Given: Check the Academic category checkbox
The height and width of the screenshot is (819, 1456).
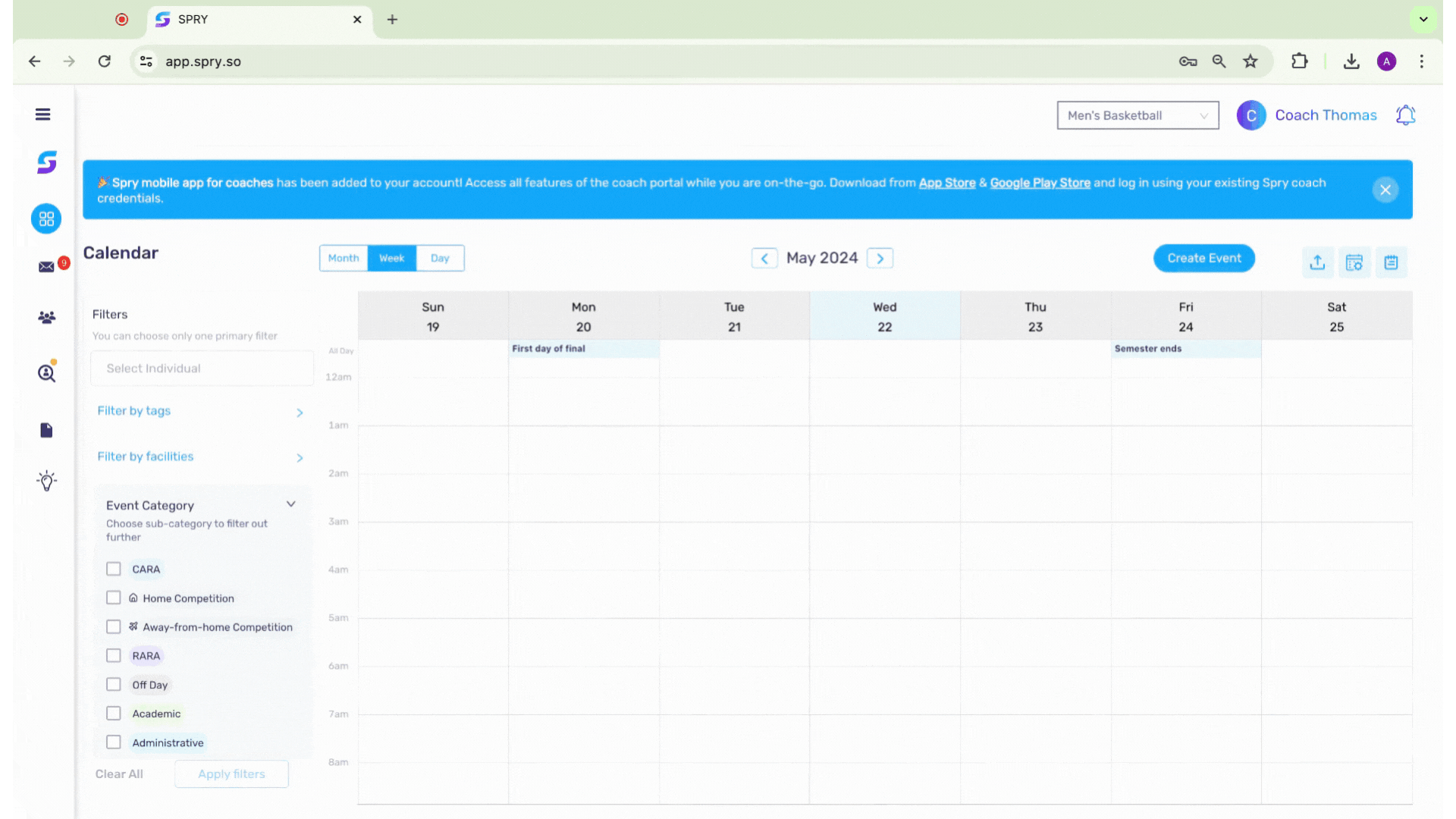Looking at the screenshot, I should (114, 713).
